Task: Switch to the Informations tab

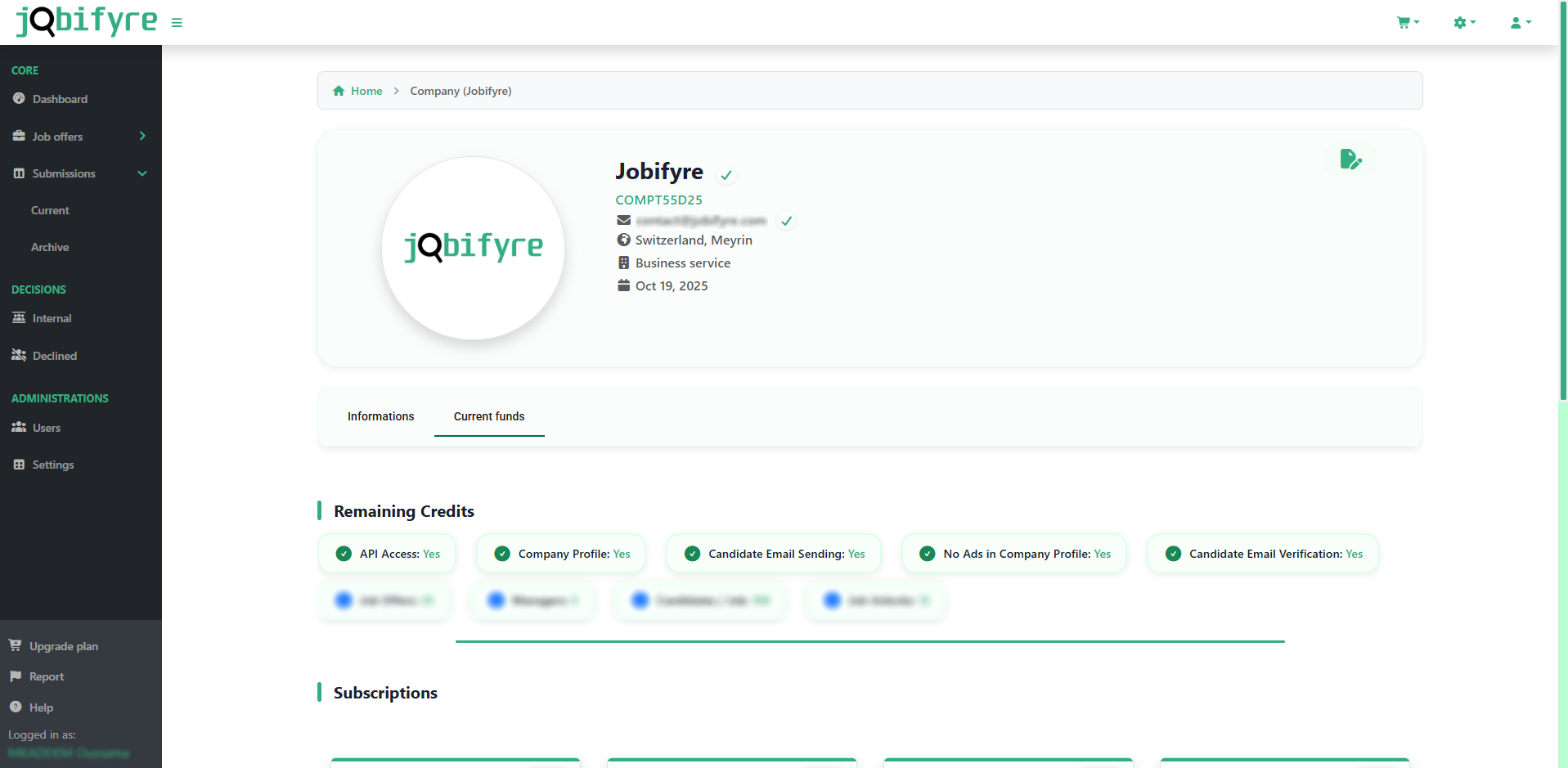Action: pos(380,417)
